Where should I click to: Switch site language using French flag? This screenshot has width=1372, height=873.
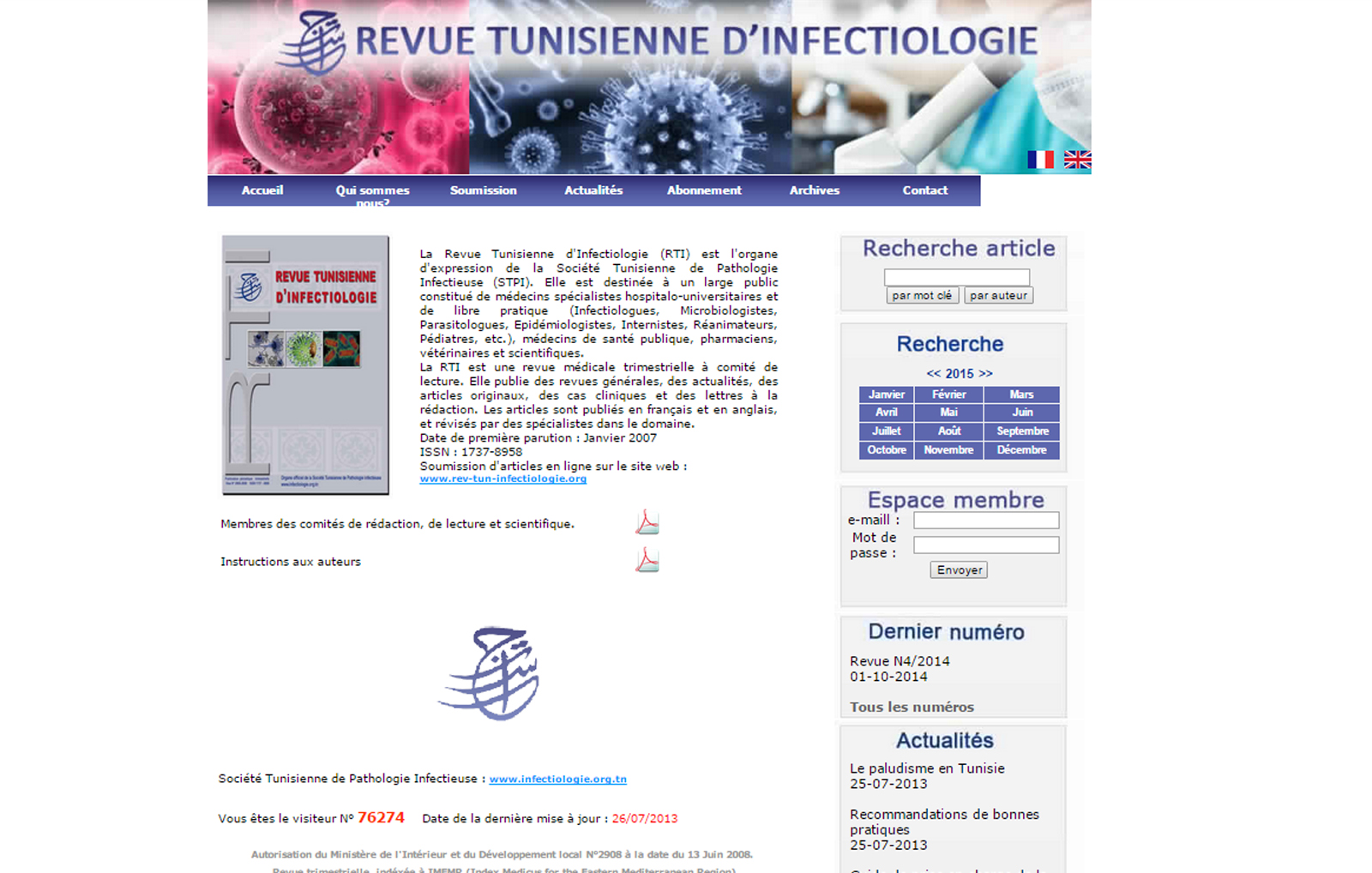[x=1040, y=160]
